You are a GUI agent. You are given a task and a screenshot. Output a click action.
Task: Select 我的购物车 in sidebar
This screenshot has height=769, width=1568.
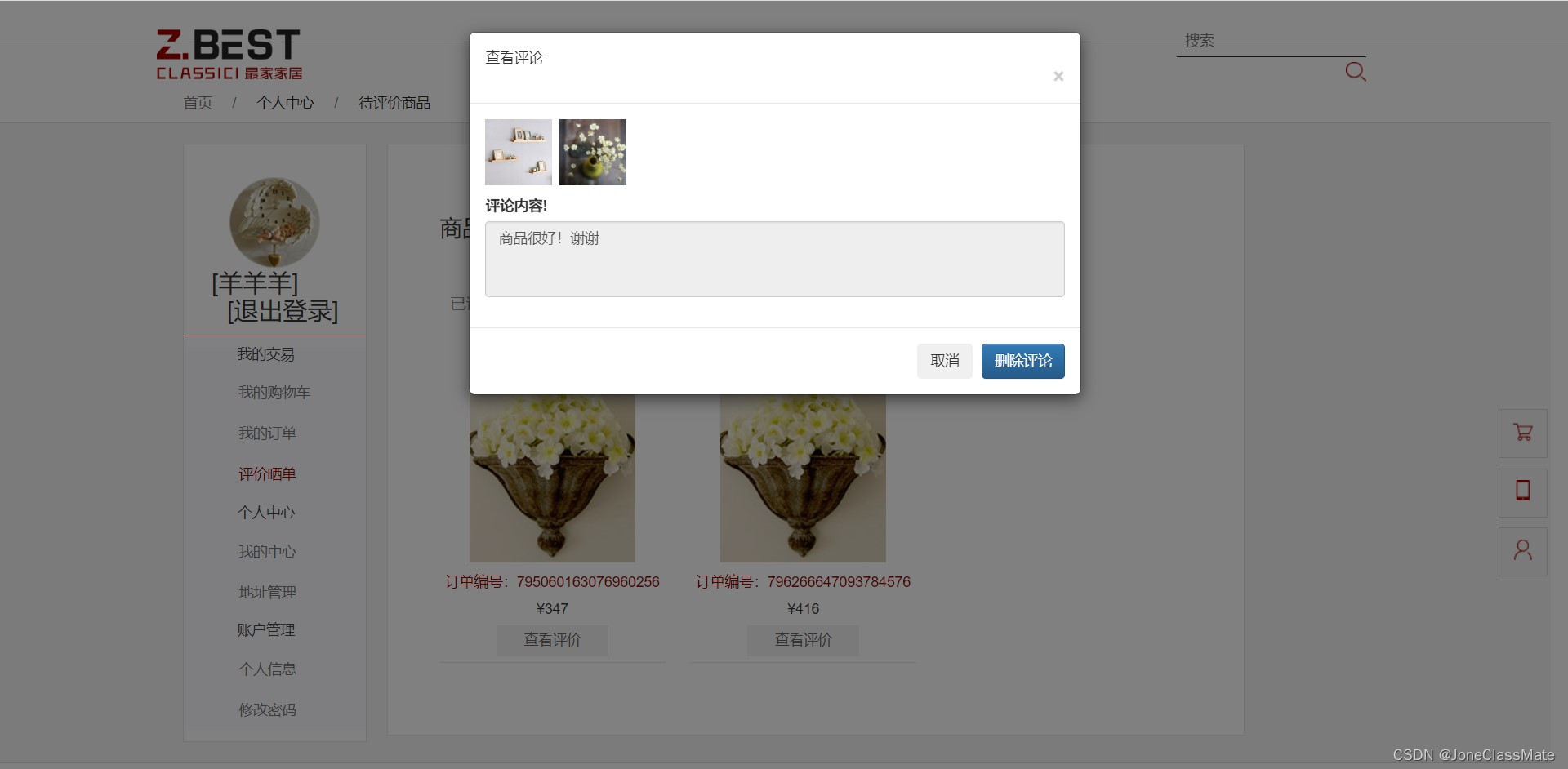click(274, 393)
